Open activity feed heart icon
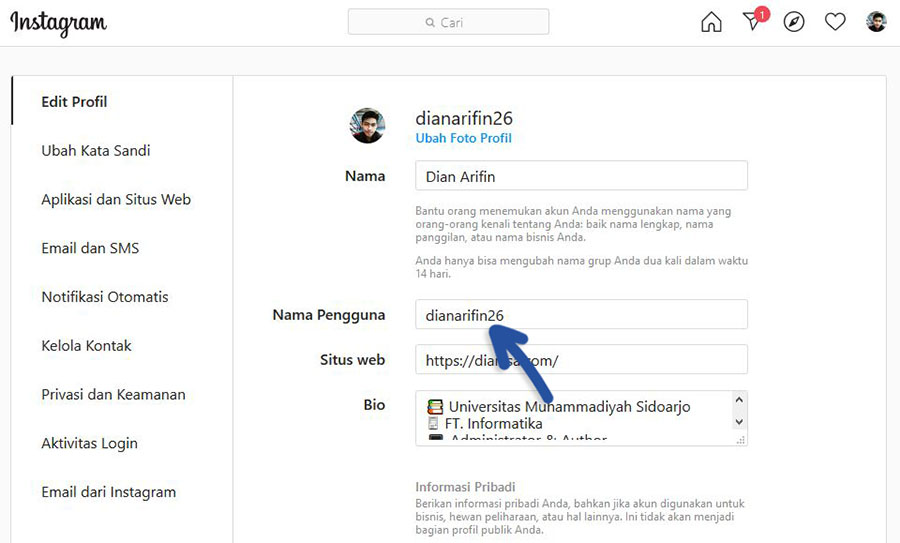This screenshot has height=543, width=900. 835,22
